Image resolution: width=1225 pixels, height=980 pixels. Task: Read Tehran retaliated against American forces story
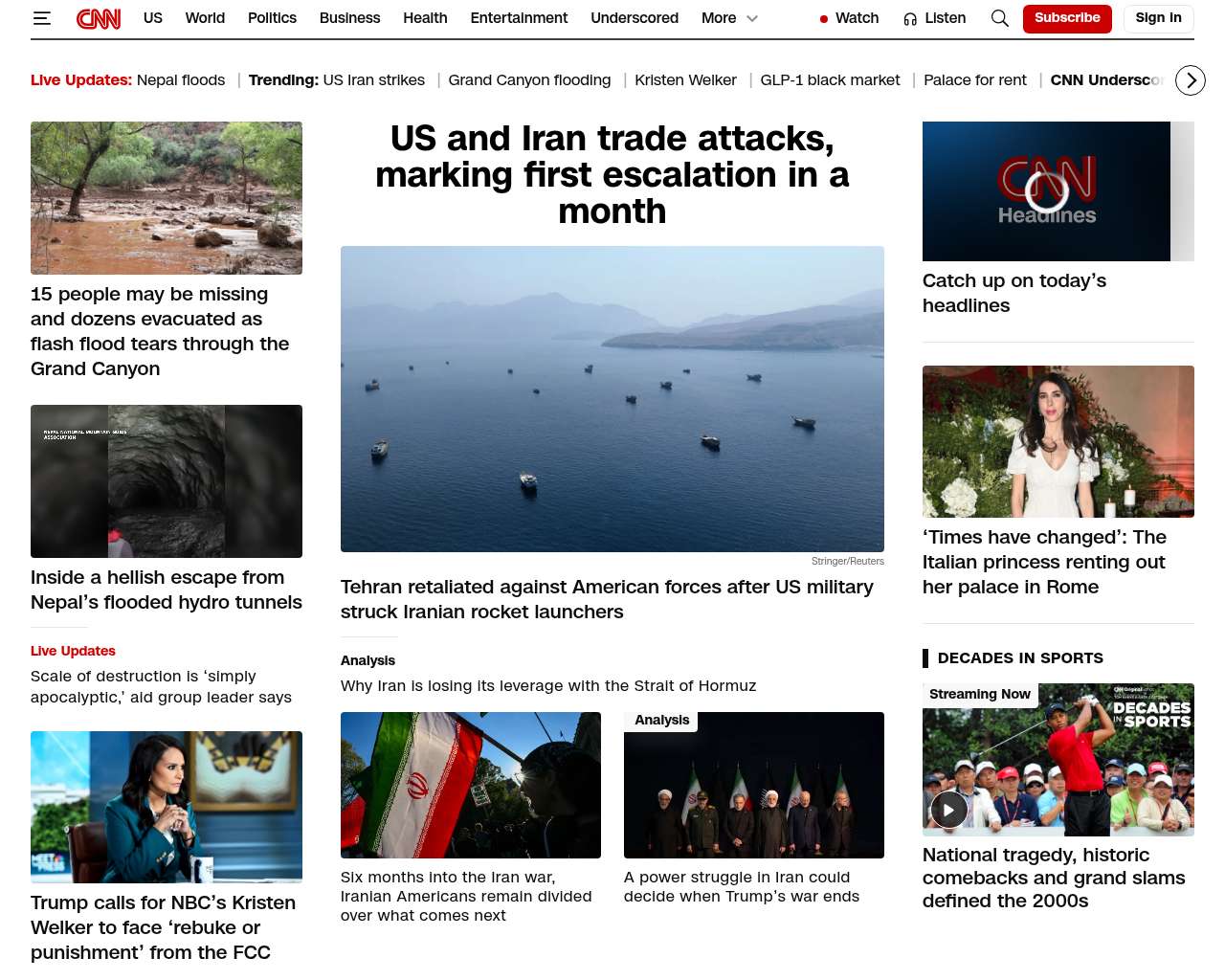point(607,599)
